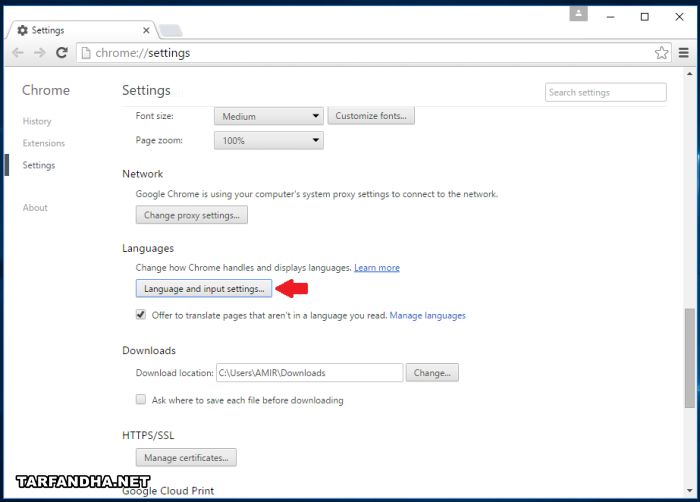The width and height of the screenshot is (700, 502).
Task: Select Settings in the sidebar
Action: (39, 165)
